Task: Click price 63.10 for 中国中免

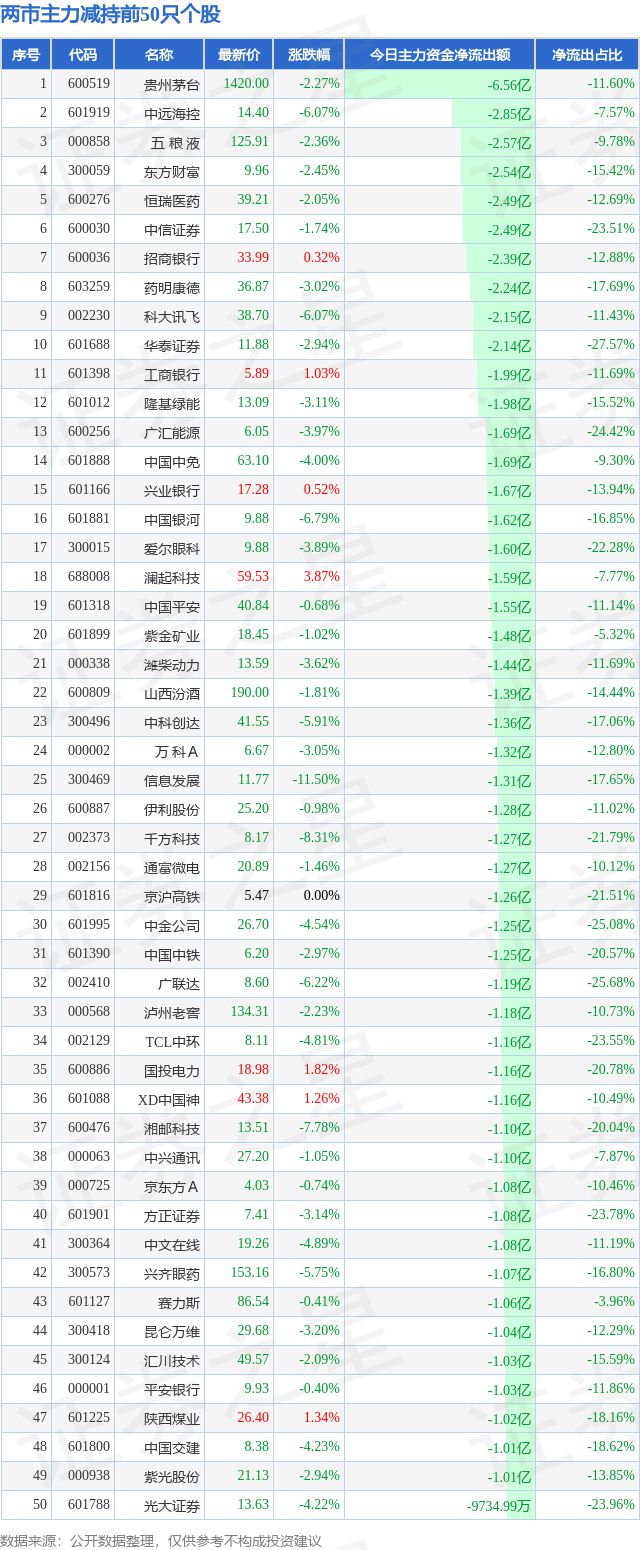Action: [253, 461]
